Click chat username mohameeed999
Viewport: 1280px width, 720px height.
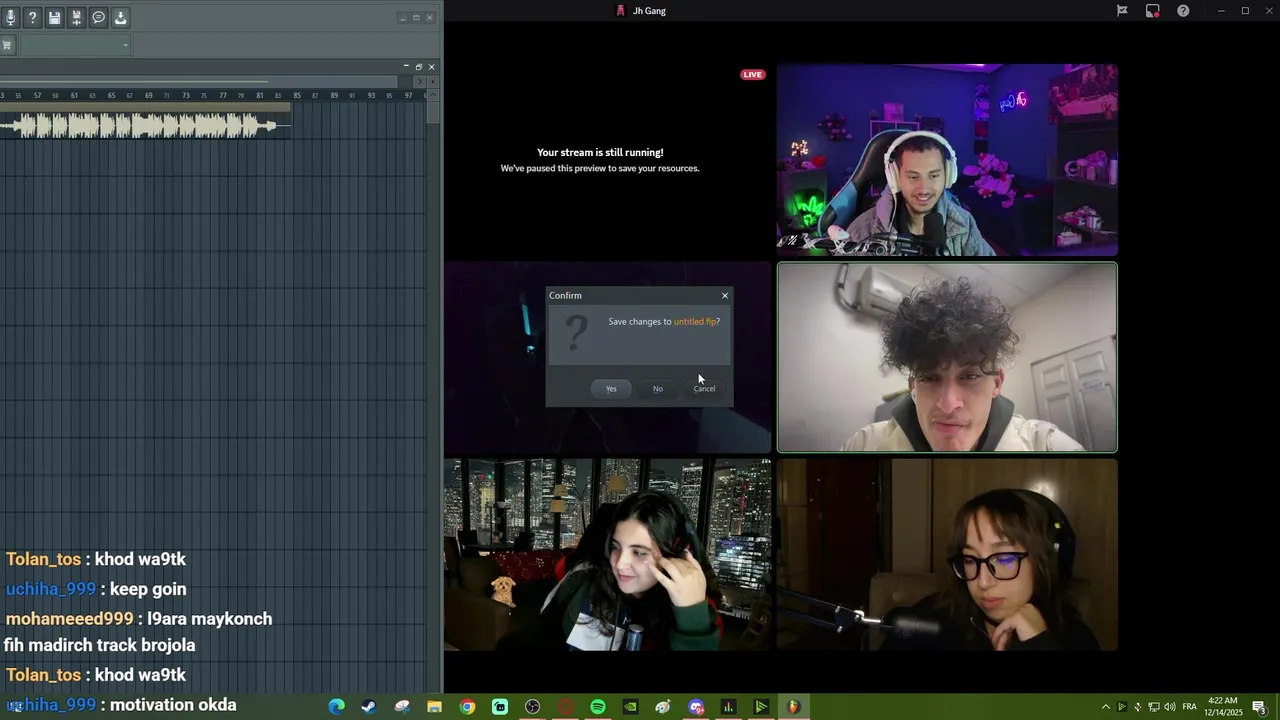pos(69,619)
